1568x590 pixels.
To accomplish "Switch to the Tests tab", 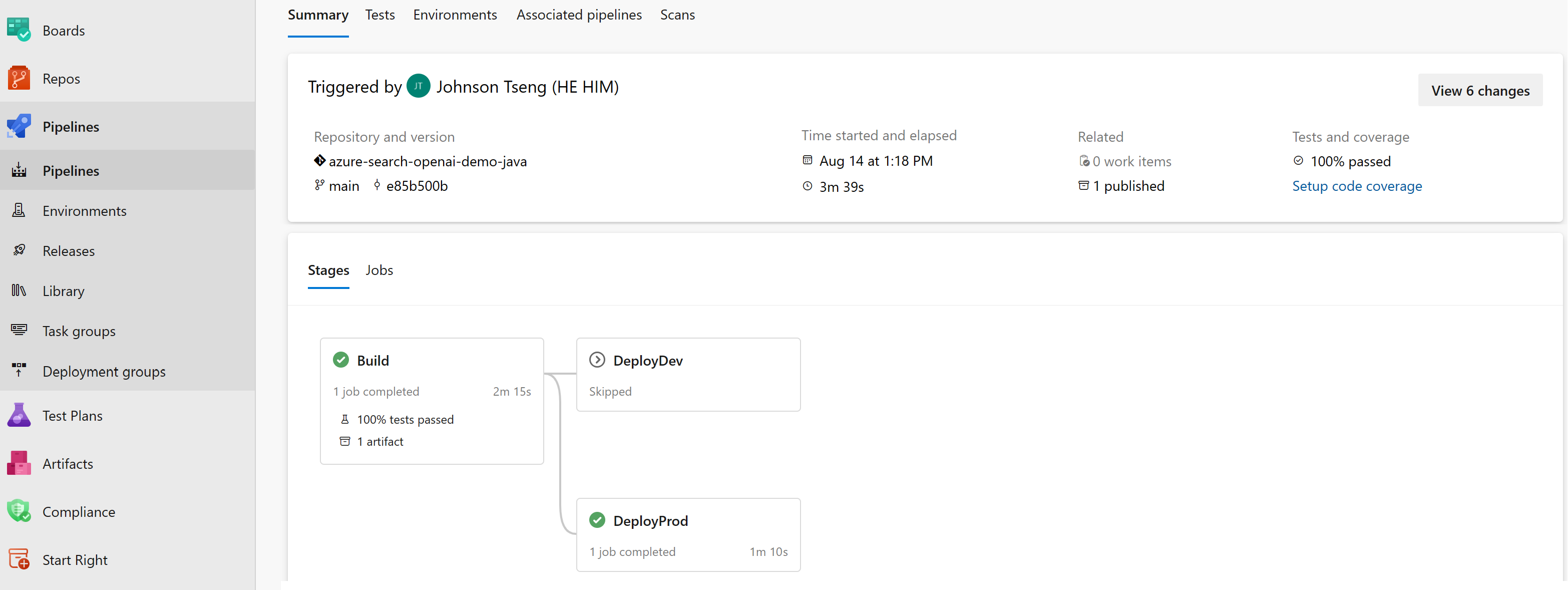I will [380, 15].
